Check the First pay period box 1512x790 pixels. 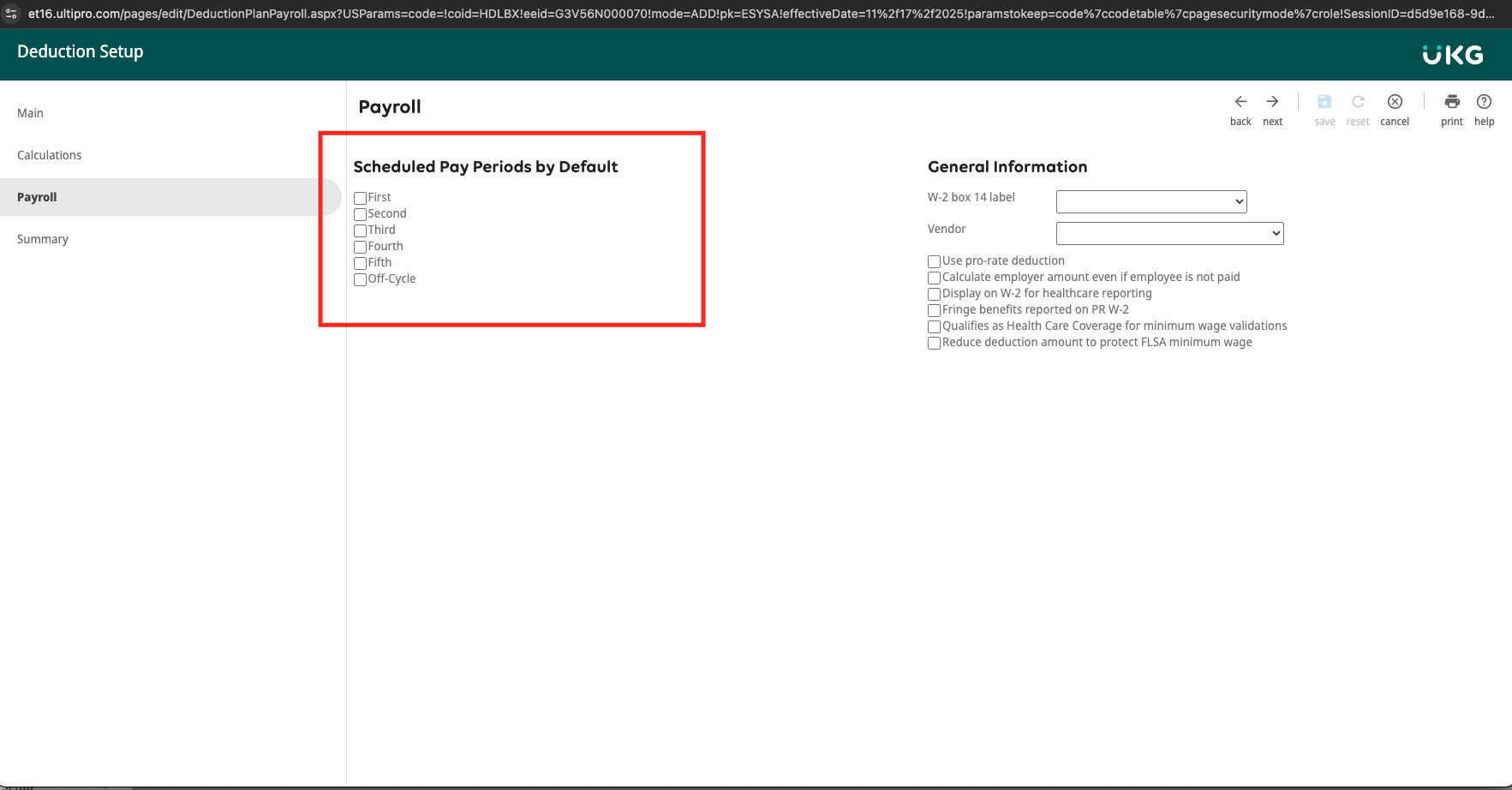(x=360, y=198)
